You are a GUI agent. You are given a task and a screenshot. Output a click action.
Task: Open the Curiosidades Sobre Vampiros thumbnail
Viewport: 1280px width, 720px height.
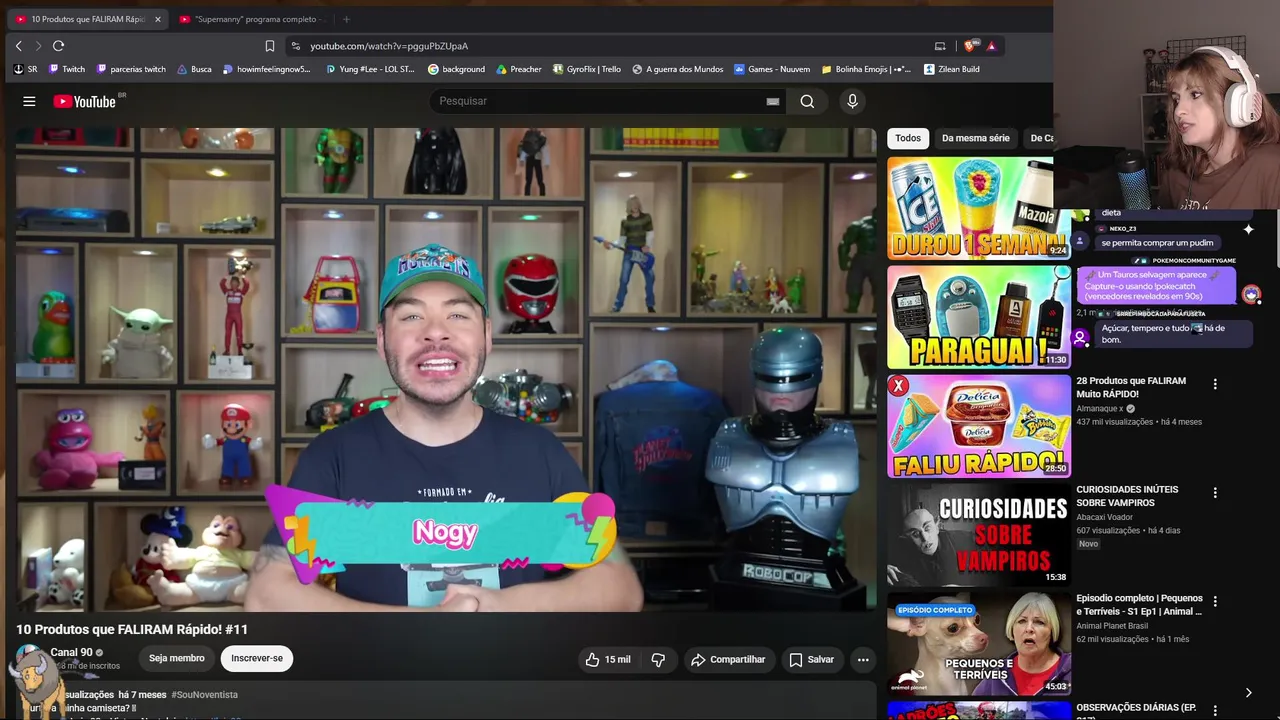(978, 534)
